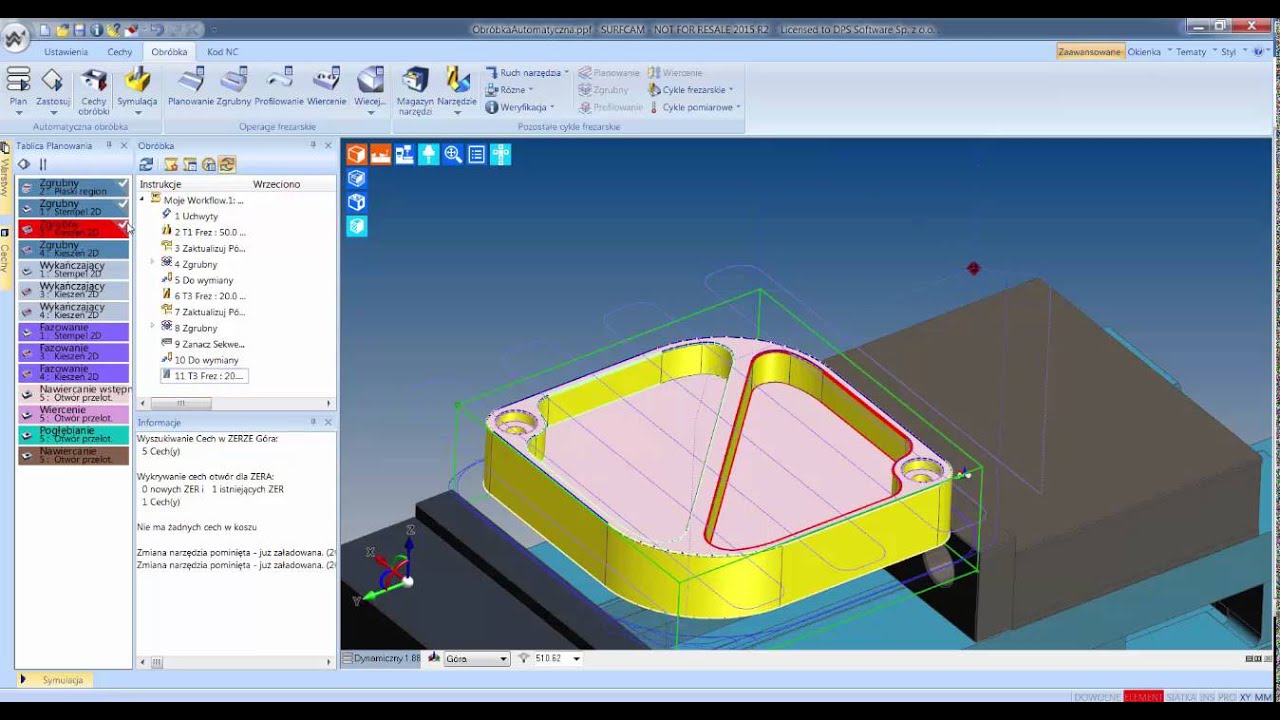Screen dimensions: 1280x720
Task: Open the Symulacja dropdown arrow
Action: tap(137, 112)
